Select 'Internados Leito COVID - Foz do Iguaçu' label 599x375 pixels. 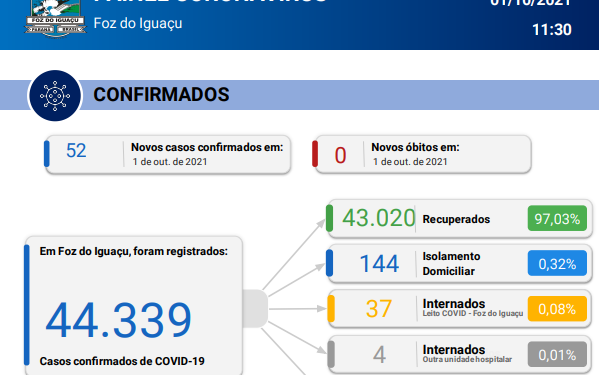[x=473, y=308]
